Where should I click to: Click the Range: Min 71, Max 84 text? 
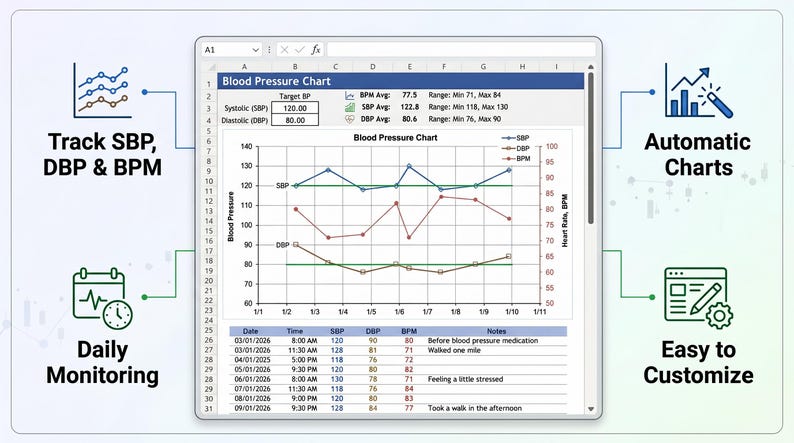(464, 95)
